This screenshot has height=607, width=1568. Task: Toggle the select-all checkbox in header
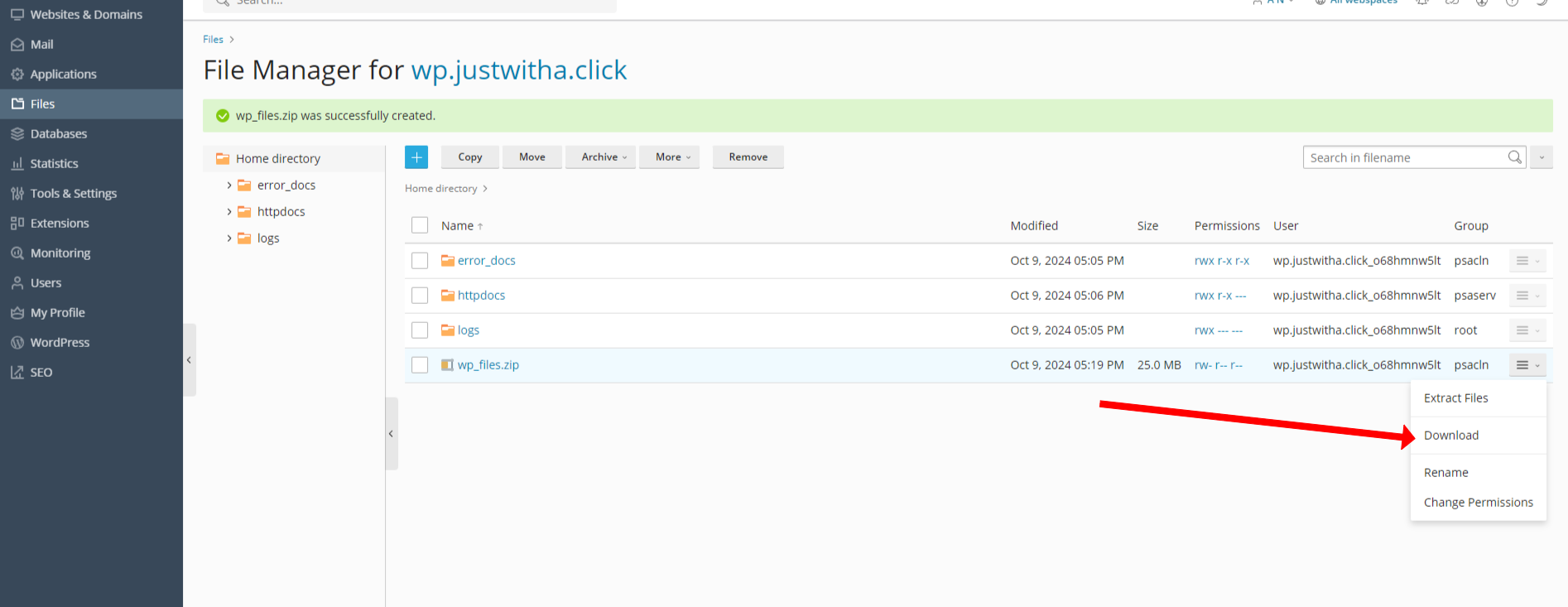[420, 225]
